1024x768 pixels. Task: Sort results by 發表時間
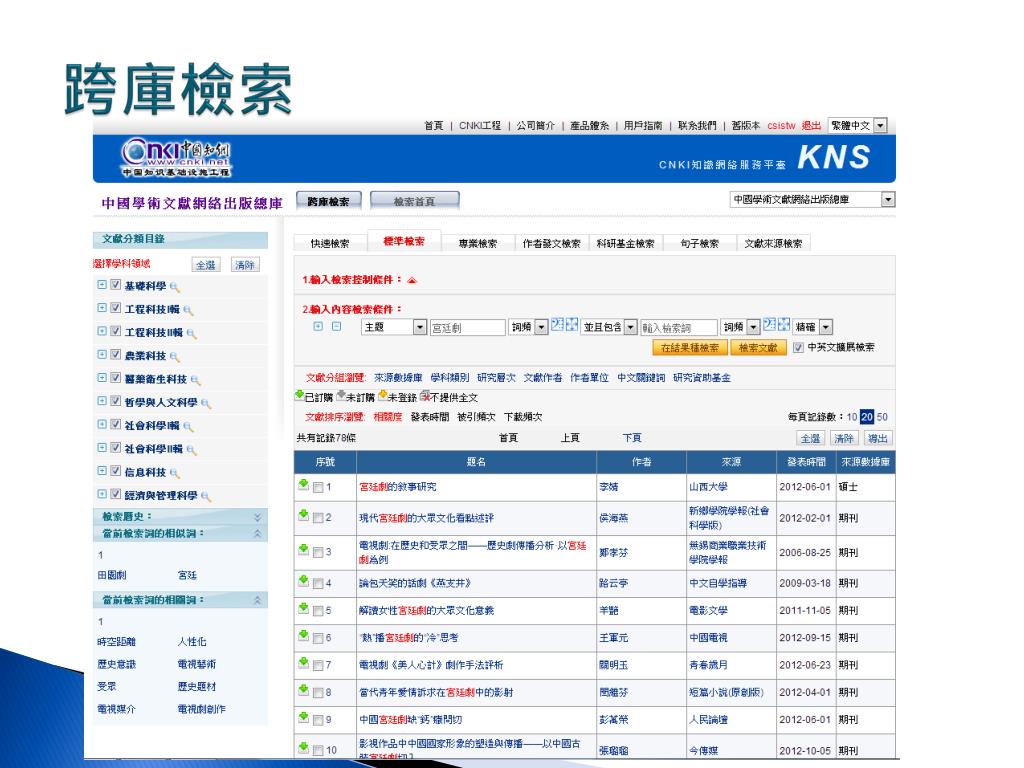click(x=430, y=417)
